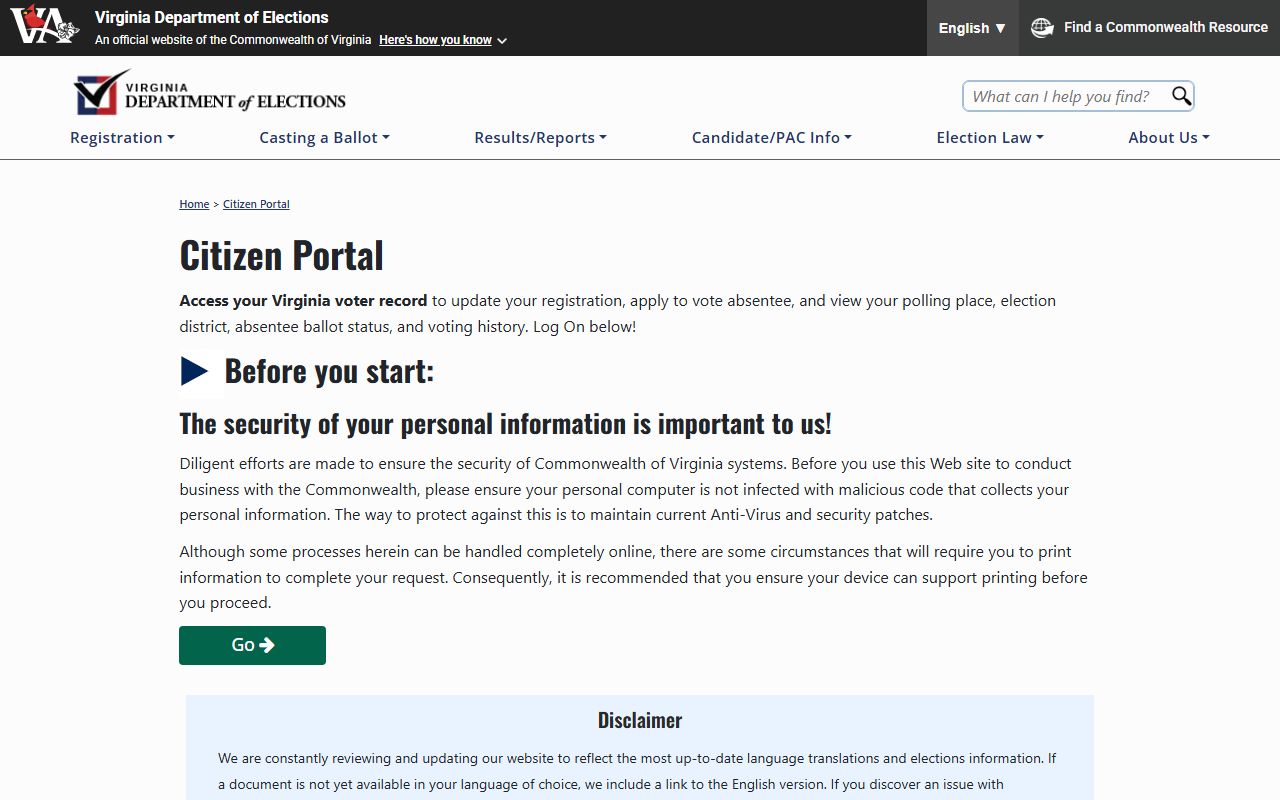Click the Citizen Portal breadcrumb link
The height and width of the screenshot is (800, 1280).
pos(256,204)
